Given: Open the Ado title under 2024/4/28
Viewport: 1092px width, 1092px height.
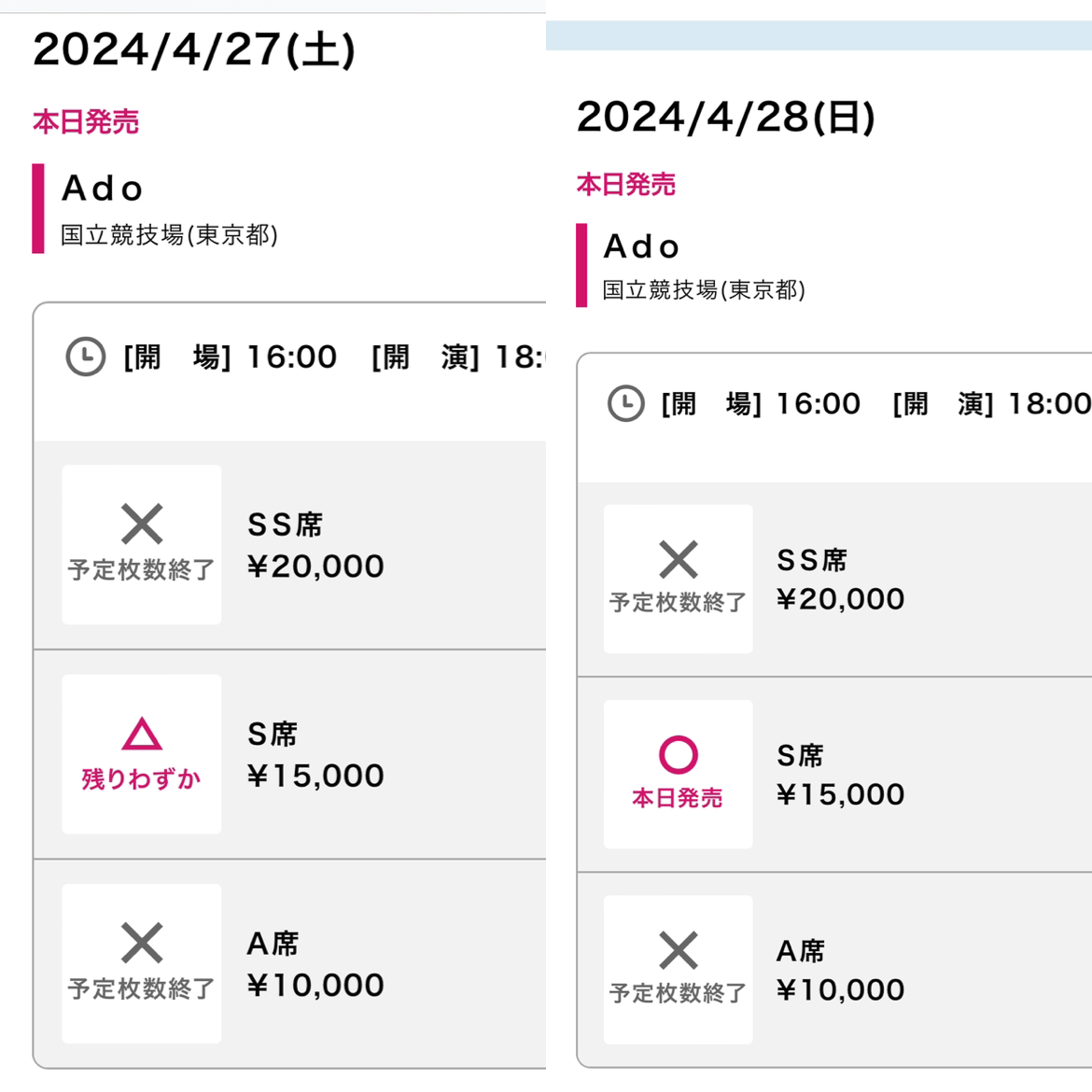Looking at the screenshot, I should tap(642, 247).
